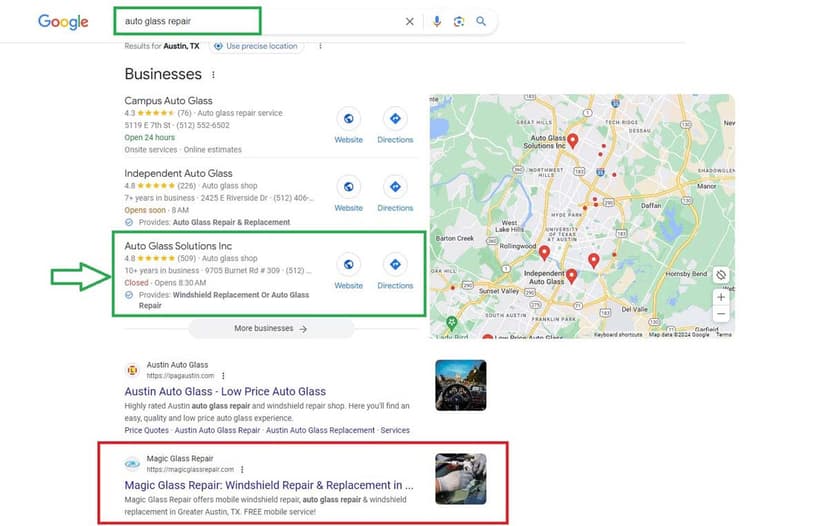Open Magic Glass Repair result title link
Image resolution: width=828 pixels, height=526 pixels.
[x=268, y=485]
